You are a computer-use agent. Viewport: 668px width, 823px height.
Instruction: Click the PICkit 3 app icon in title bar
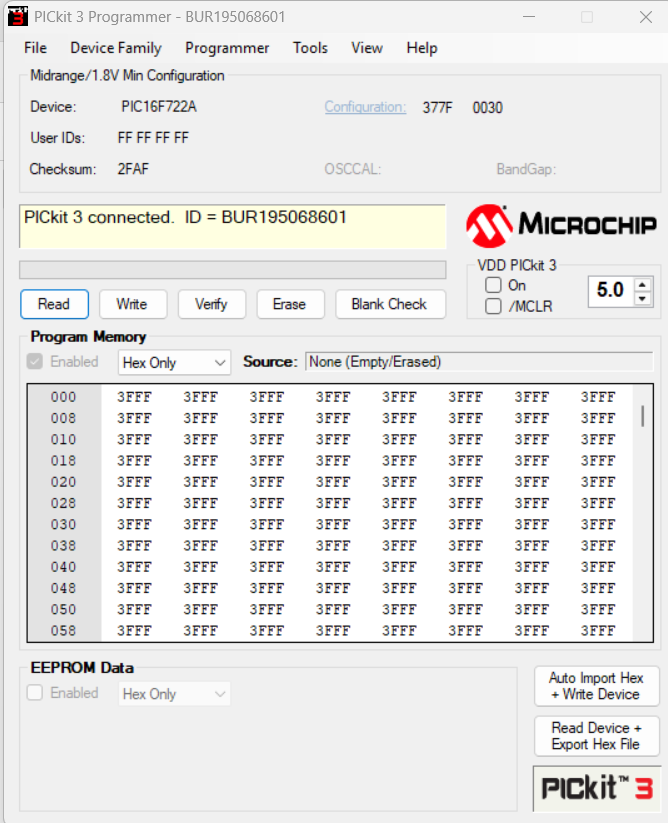pyautogui.click(x=18, y=16)
